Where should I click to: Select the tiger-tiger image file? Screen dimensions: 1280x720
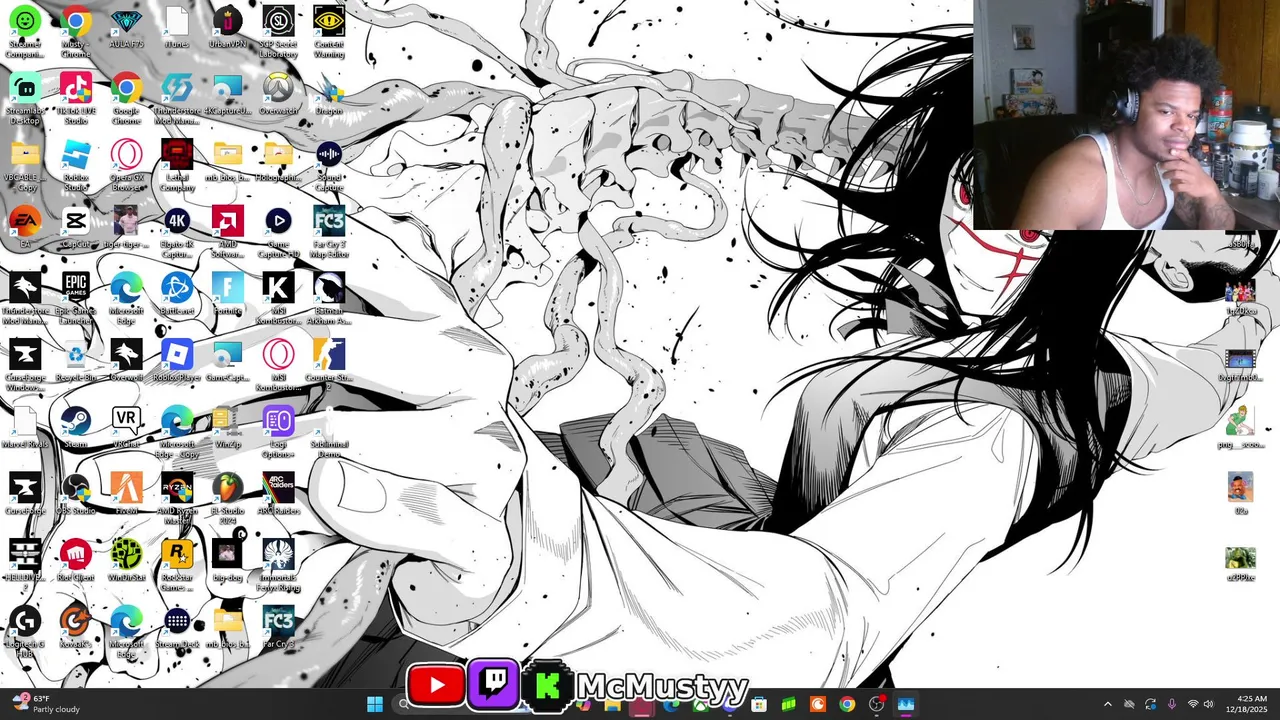pos(126,228)
